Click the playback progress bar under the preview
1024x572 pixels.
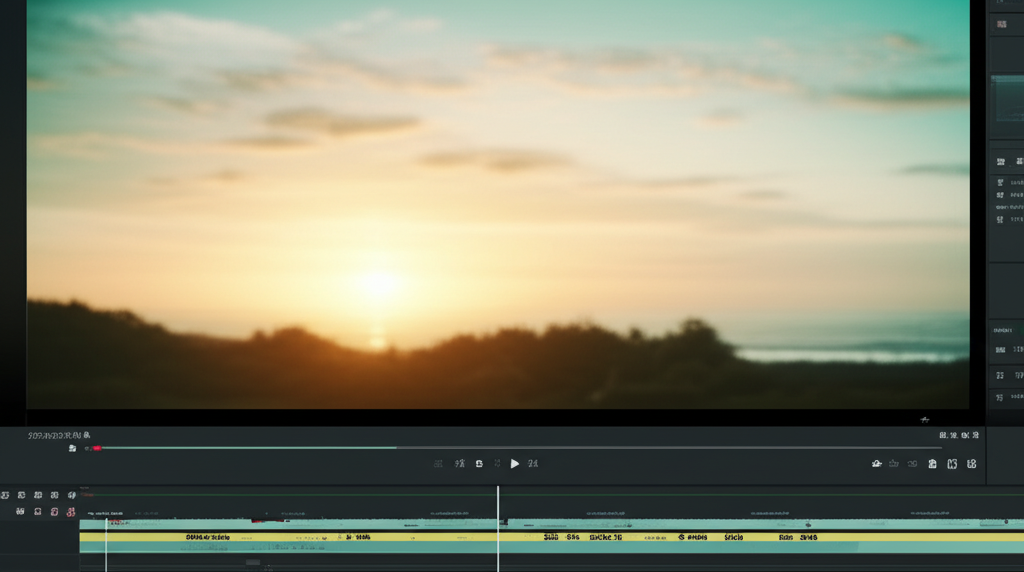(x=521, y=448)
